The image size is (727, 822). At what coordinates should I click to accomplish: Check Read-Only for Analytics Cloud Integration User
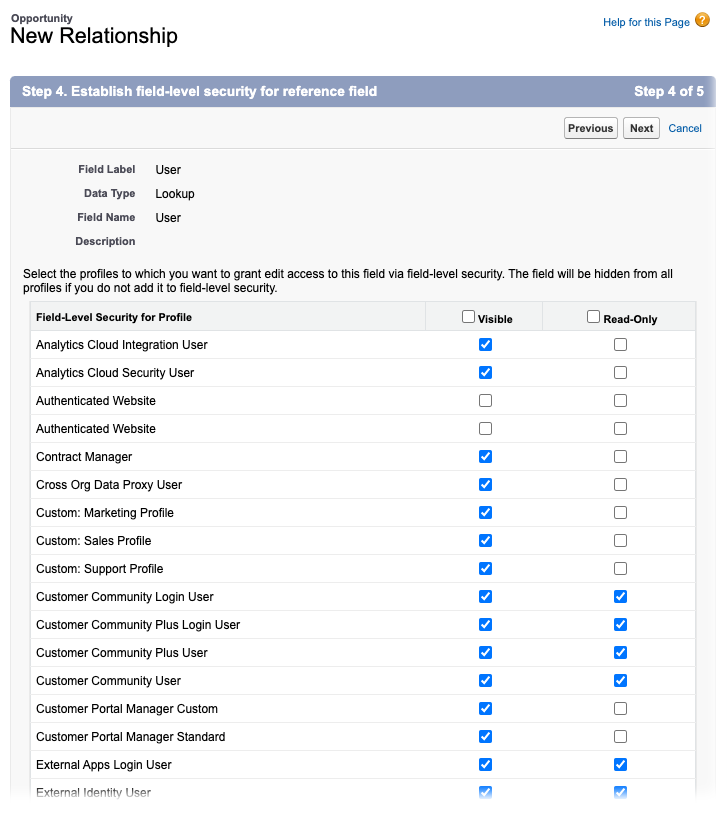pyautogui.click(x=620, y=344)
